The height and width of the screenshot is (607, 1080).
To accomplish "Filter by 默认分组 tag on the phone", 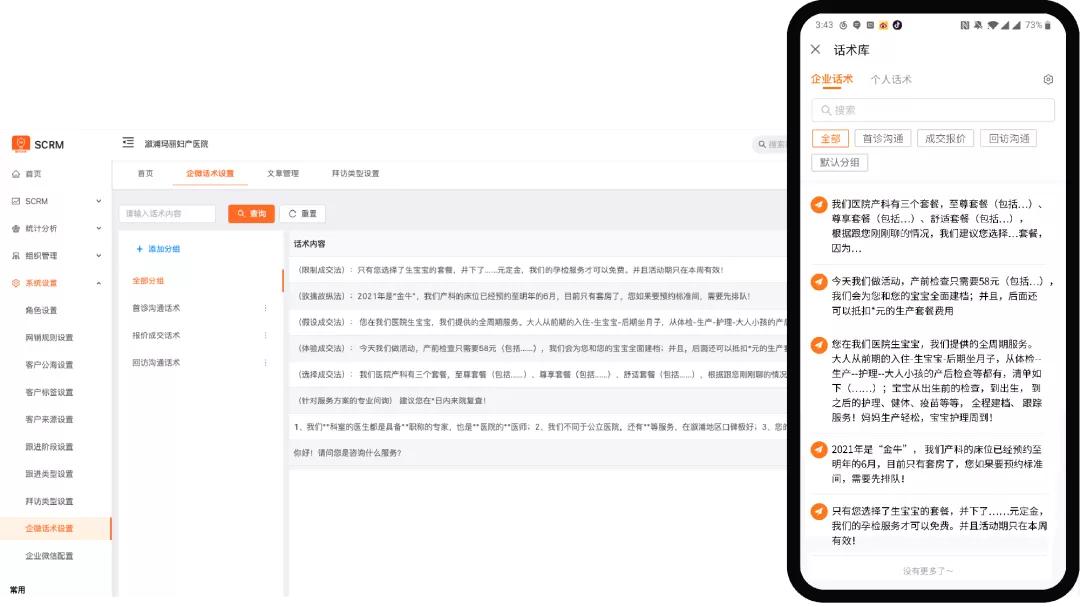I will click(x=840, y=163).
